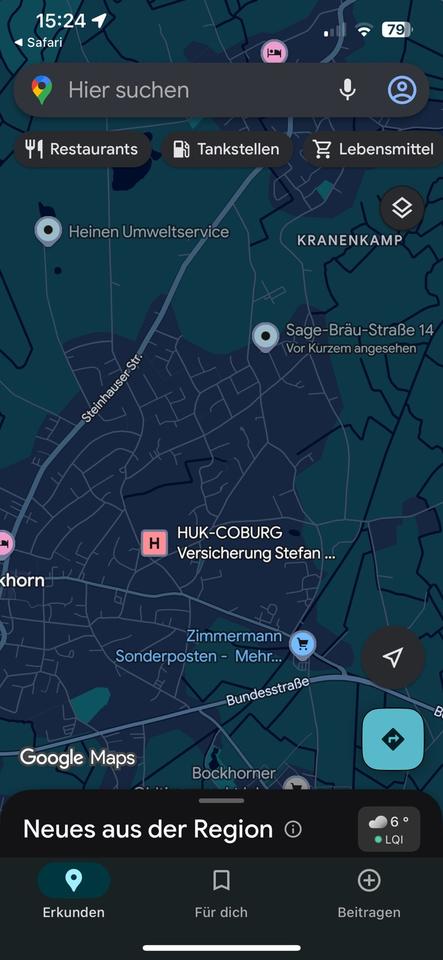Select the Heinen Umweltservice map pin

pyautogui.click(x=48, y=231)
